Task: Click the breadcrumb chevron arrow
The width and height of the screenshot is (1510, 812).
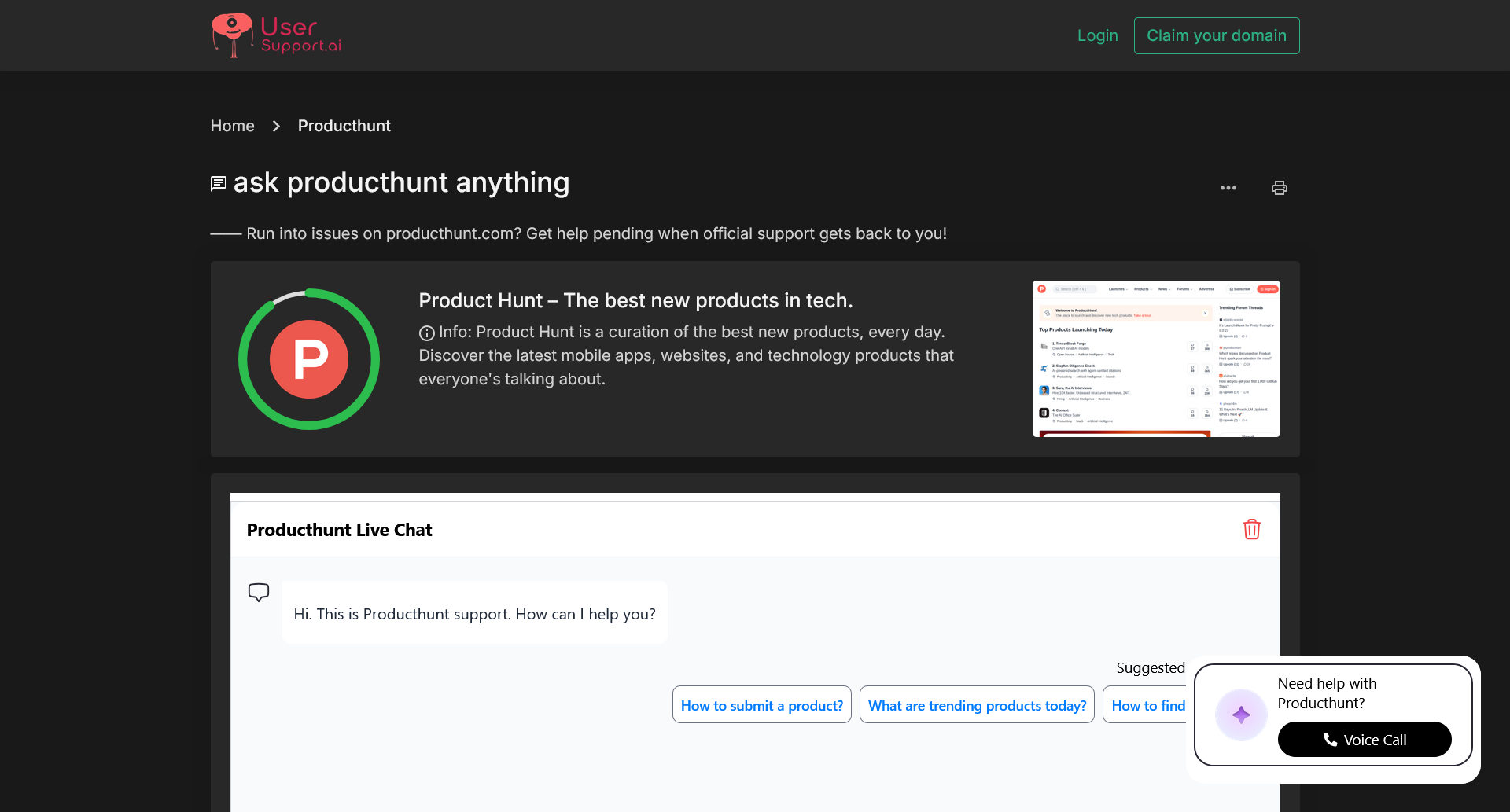Action: tap(276, 126)
